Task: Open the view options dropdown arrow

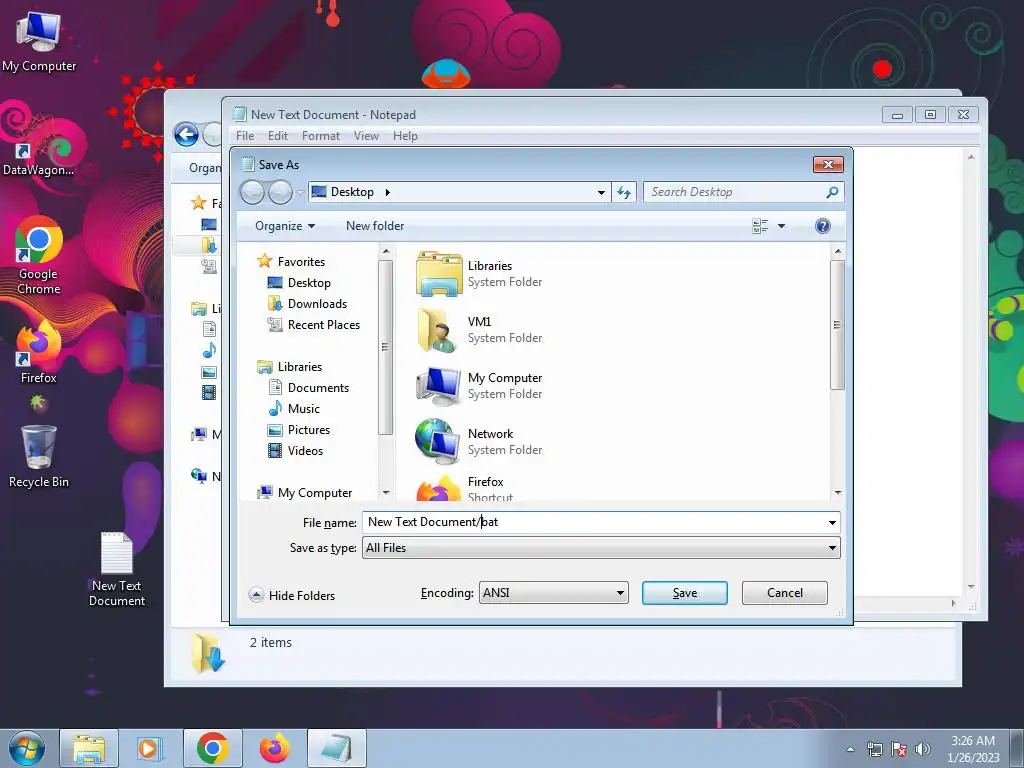Action: tap(781, 226)
